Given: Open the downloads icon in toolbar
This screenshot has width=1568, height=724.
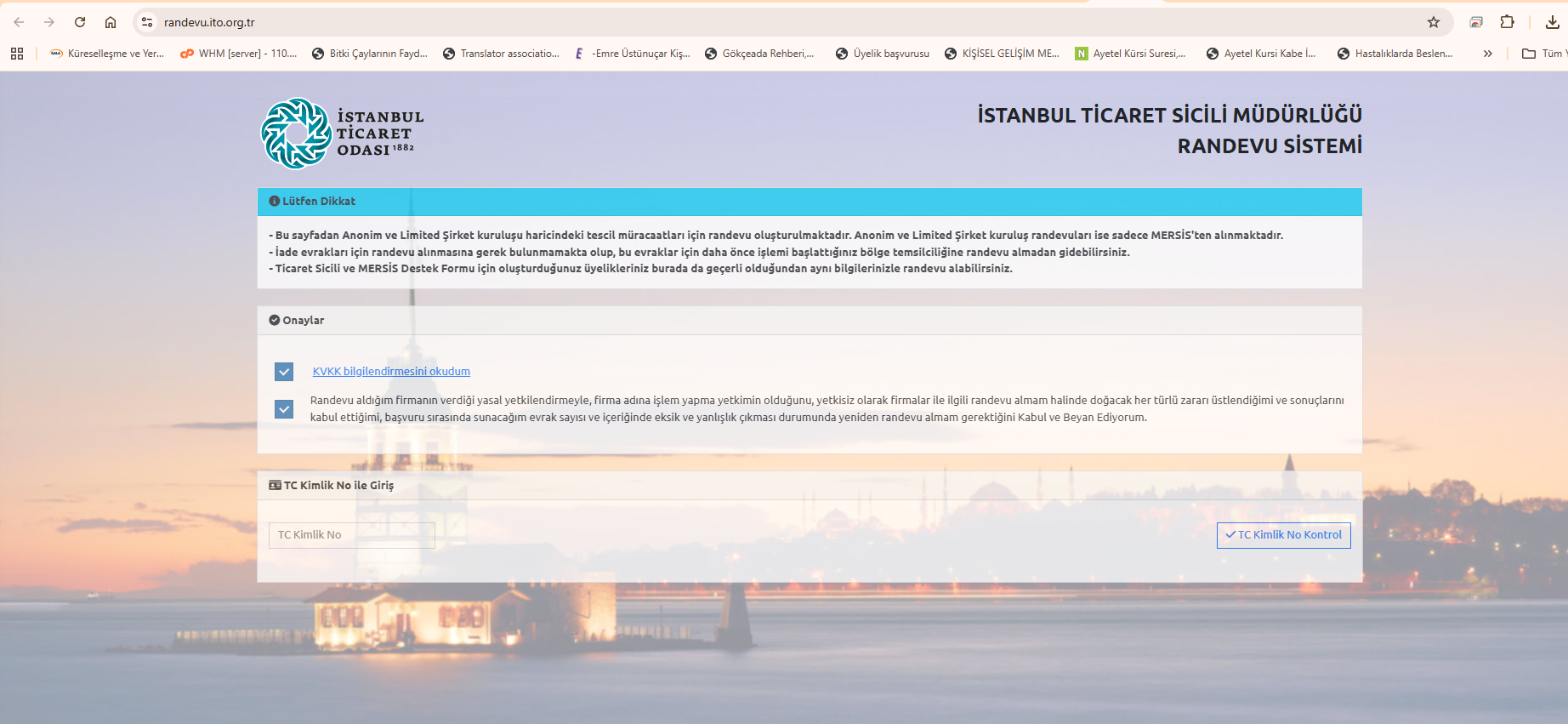Looking at the screenshot, I should click(1552, 22).
